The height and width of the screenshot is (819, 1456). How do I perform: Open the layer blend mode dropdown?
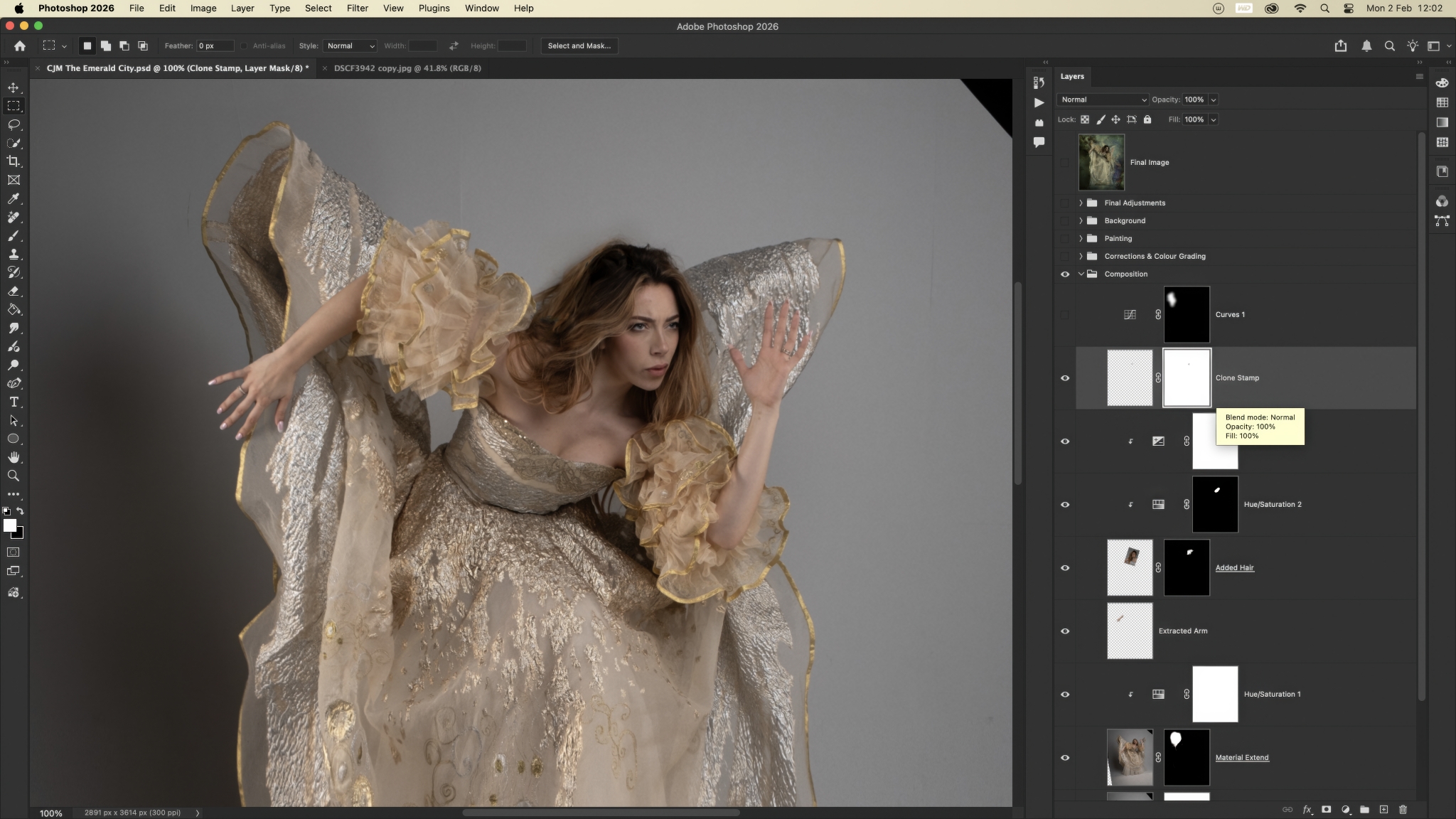1102,100
